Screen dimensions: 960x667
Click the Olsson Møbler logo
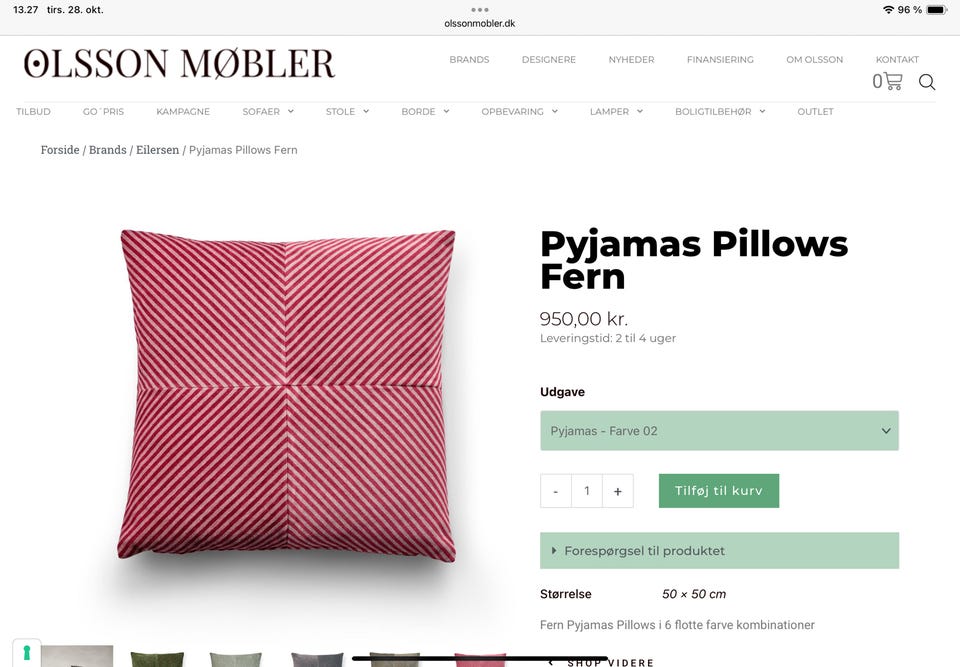coord(179,64)
